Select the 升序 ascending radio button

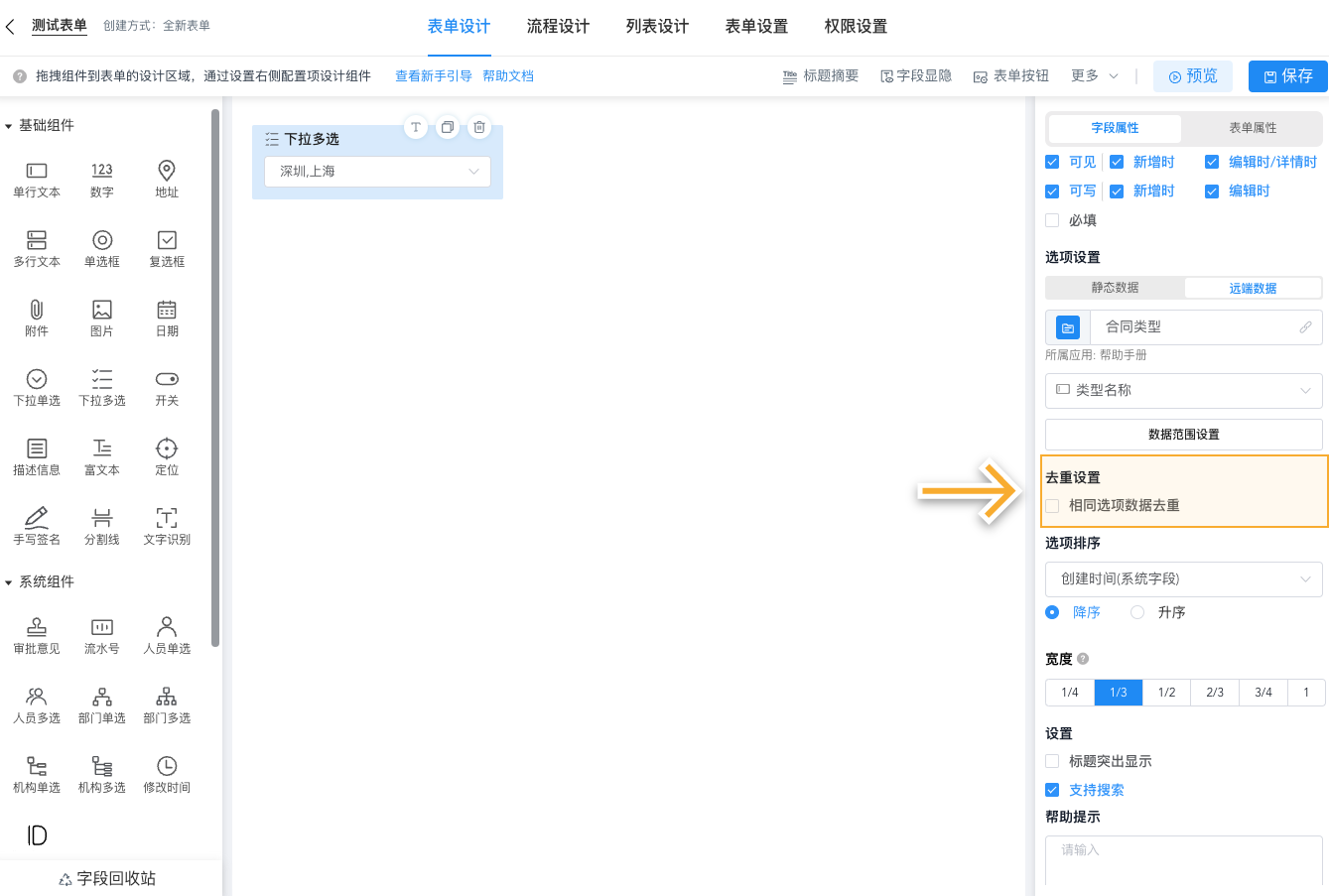[1136, 612]
